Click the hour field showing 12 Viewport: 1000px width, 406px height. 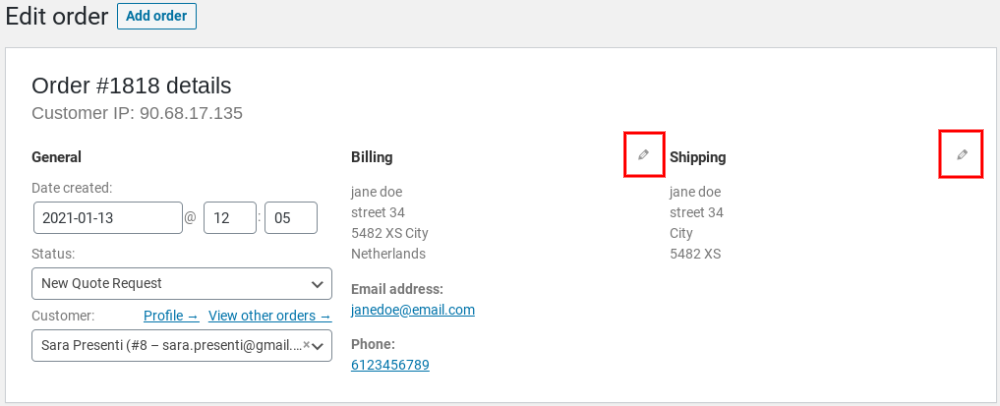230,217
